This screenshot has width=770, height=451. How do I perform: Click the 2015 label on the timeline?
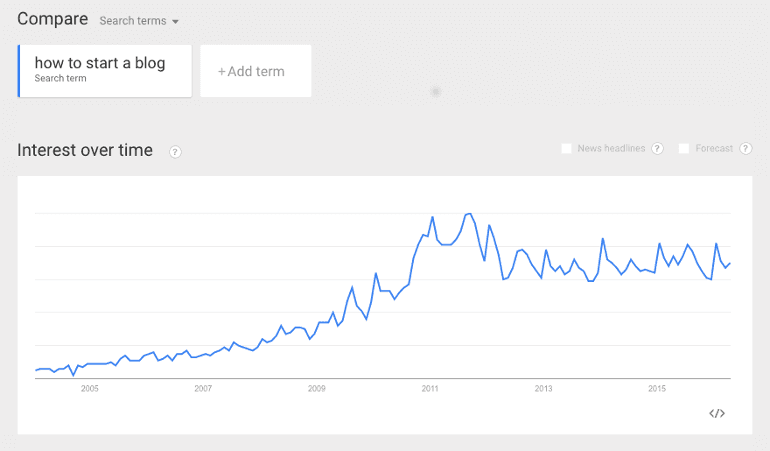[657, 388]
